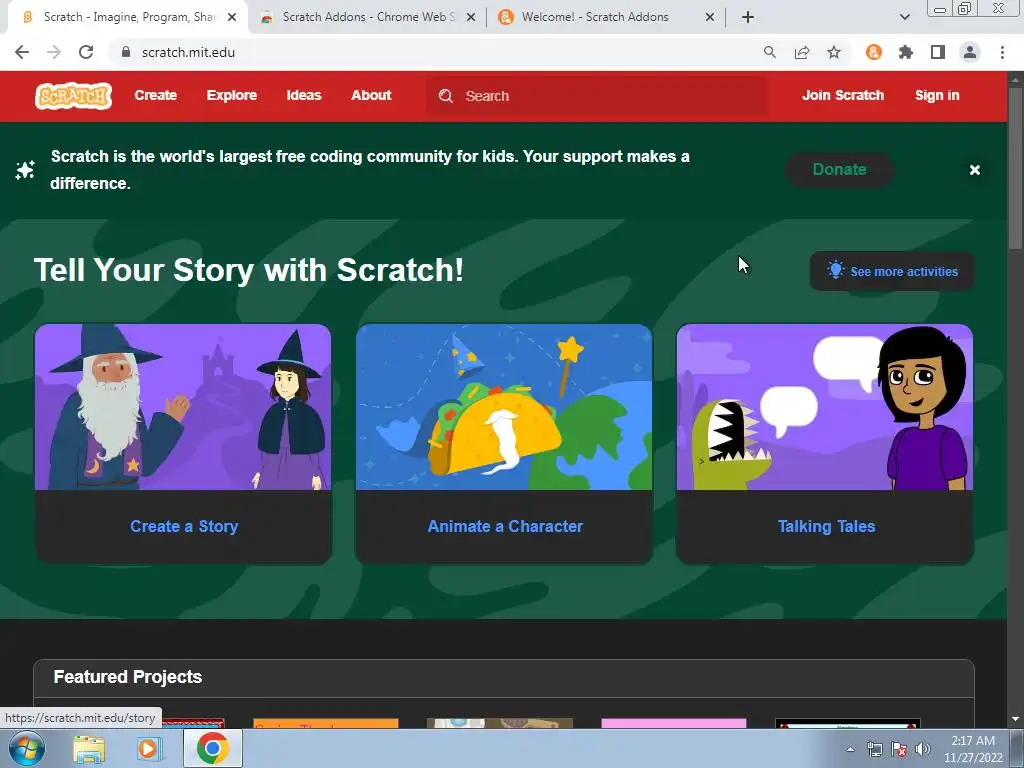The height and width of the screenshot is (768, 1024).
Task: Click the scrollbar up arrow
Action: [1015, 79]
